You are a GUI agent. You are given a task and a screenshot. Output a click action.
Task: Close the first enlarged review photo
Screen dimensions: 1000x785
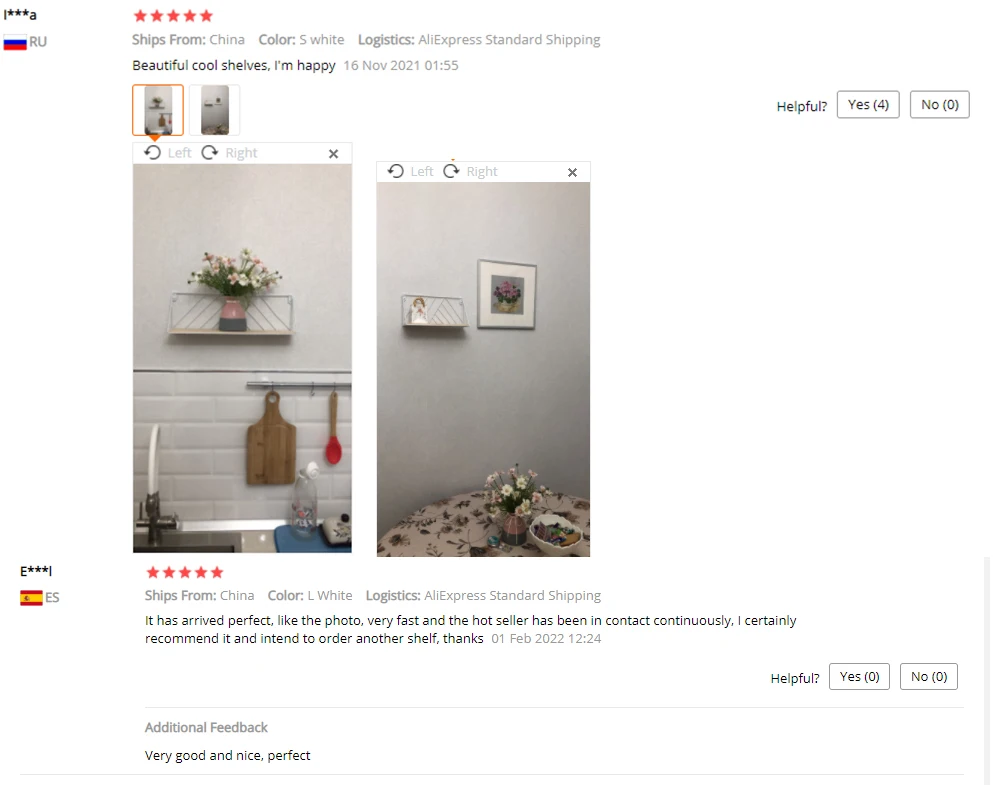(334, 154)
